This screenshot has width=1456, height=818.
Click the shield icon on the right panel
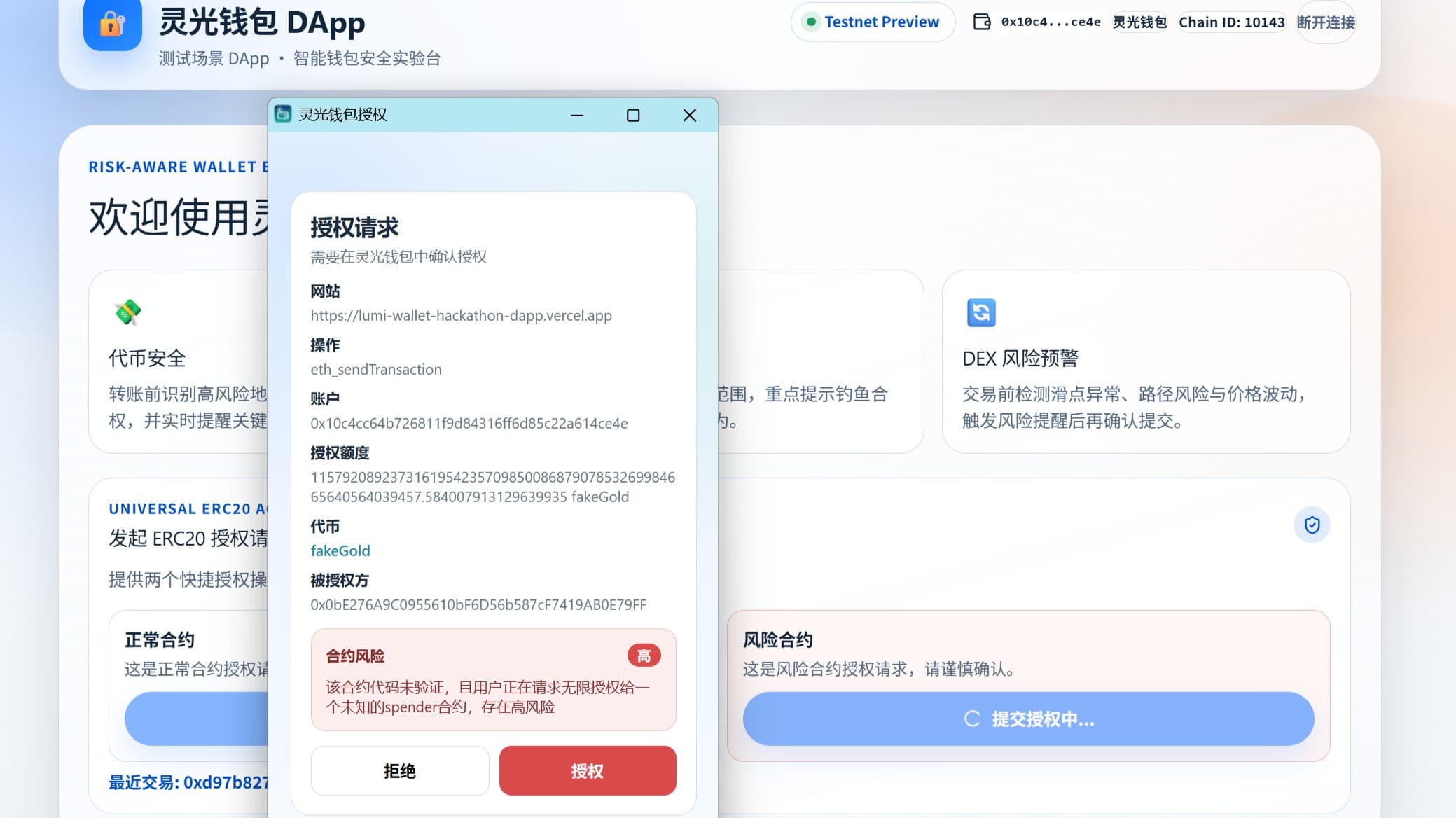tap(1312, 525)
